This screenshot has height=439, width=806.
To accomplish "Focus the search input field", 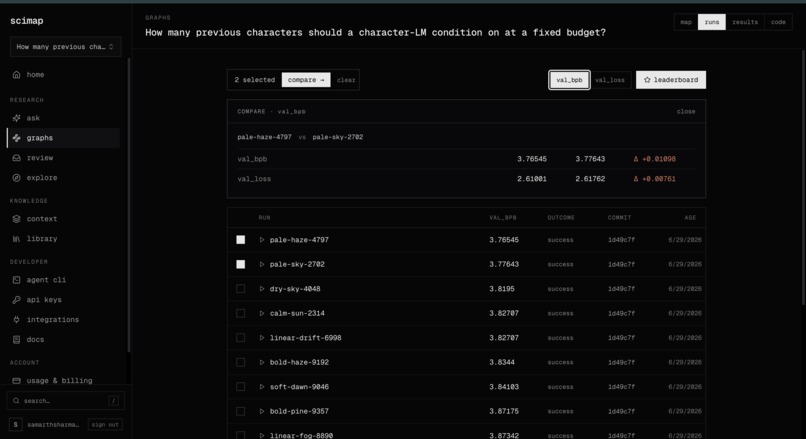I will point(65,400).
